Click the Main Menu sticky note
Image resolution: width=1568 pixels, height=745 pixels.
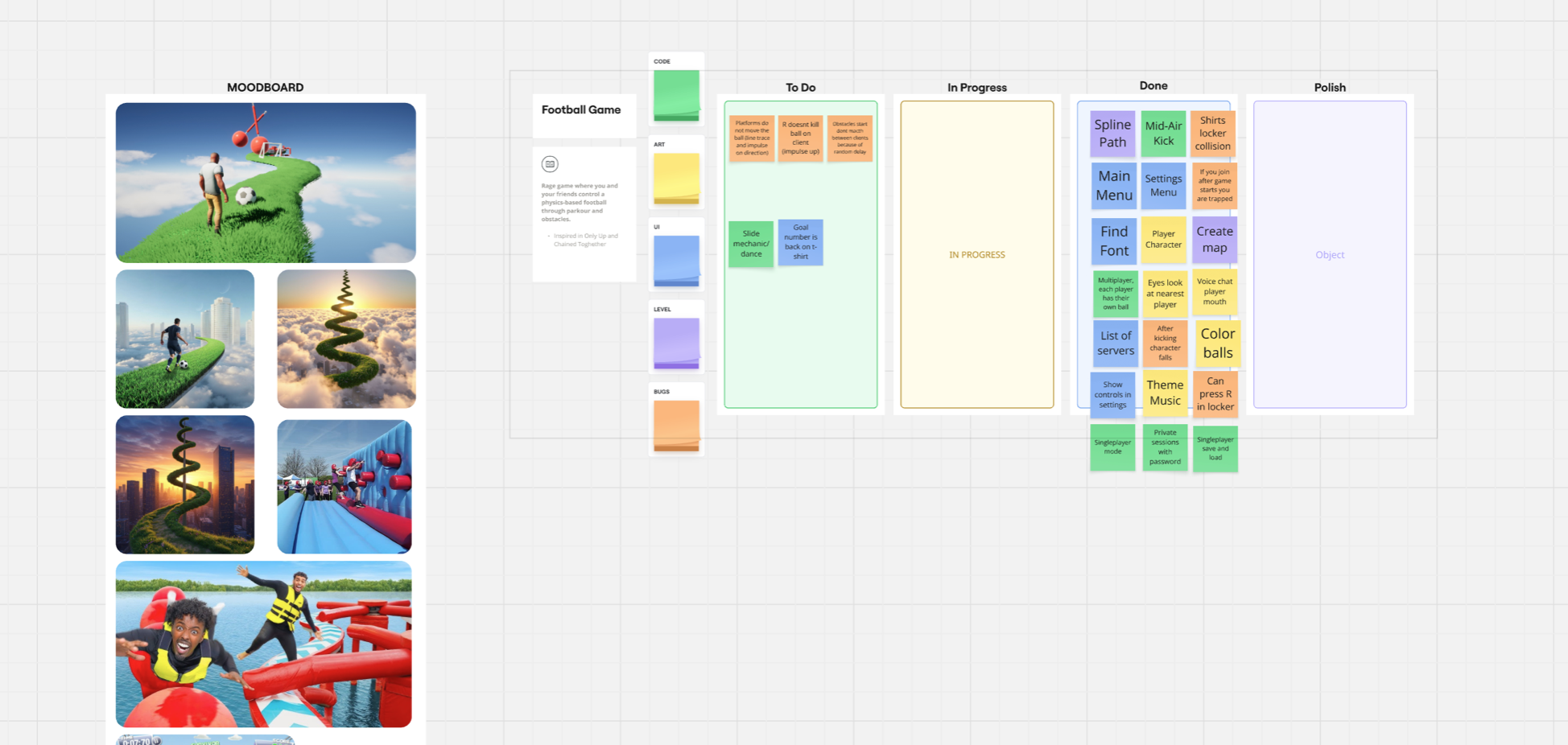[x=1114, y=186]
